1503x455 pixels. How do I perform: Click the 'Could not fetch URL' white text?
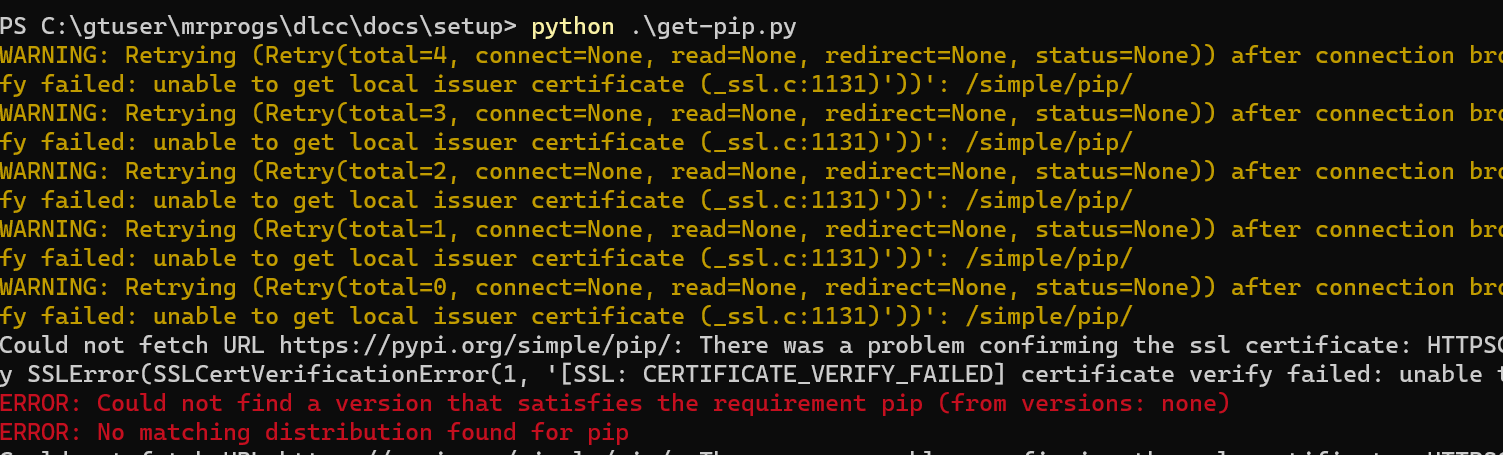pos(133,346)
